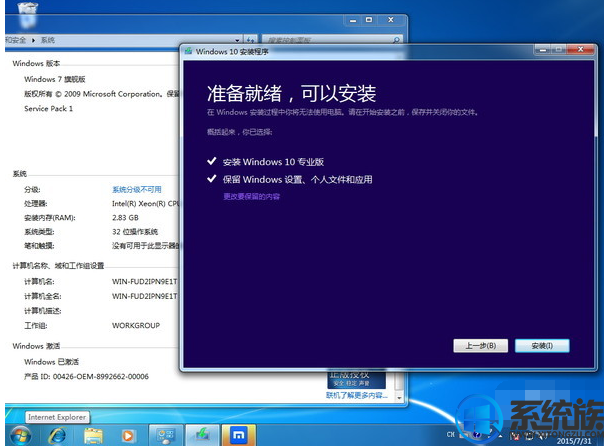Minimize the System control panel window
The height and width of the screenshot is (447, 604).
[x=353, y=20]
